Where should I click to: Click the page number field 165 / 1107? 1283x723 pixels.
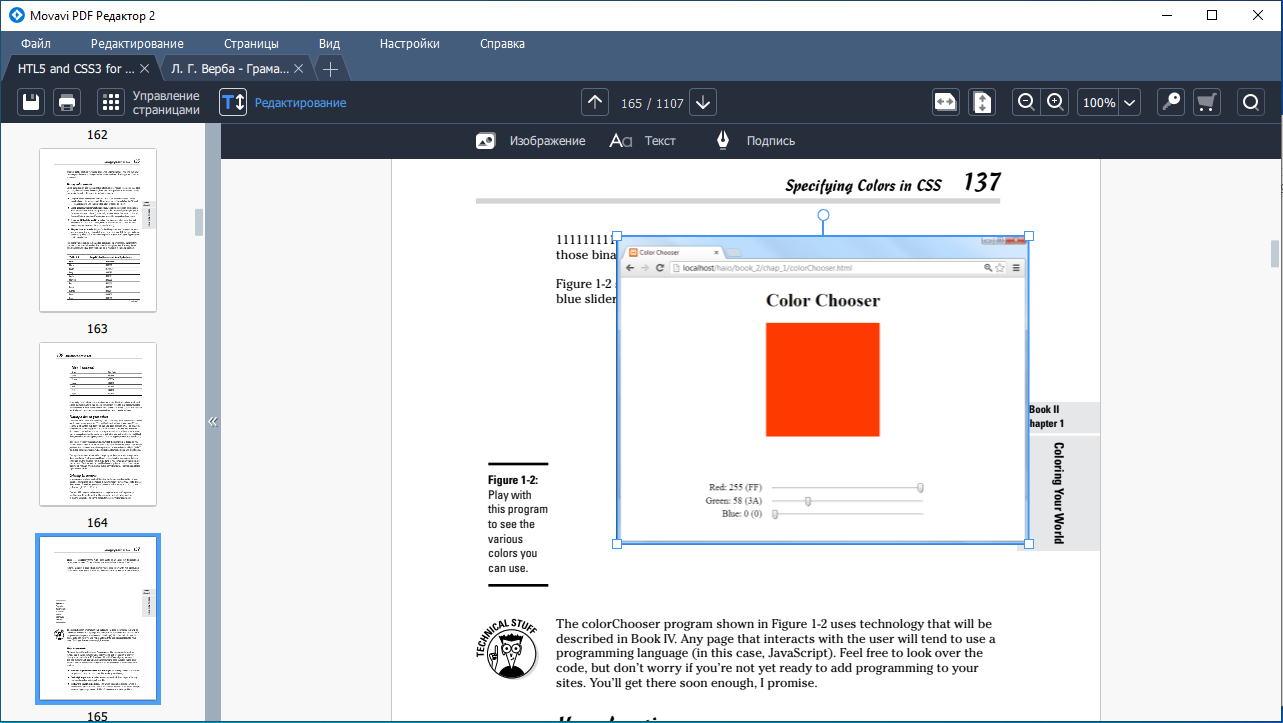pos(650,103)
